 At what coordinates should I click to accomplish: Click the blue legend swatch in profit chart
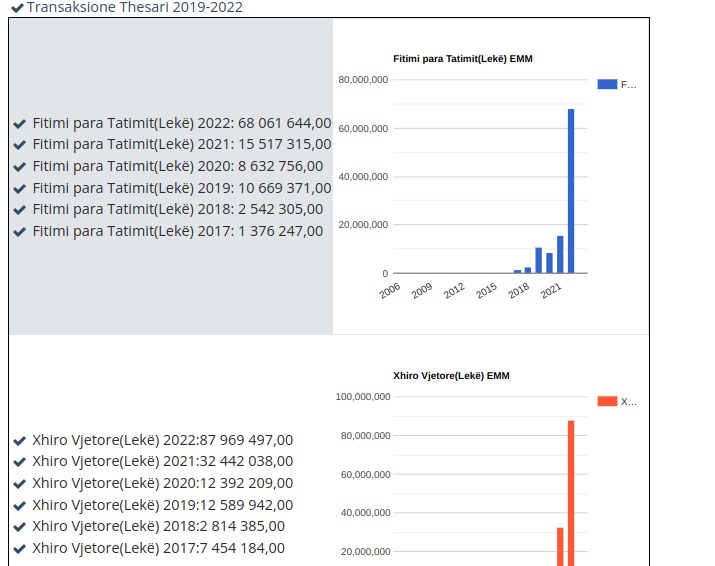coord(606,85)
